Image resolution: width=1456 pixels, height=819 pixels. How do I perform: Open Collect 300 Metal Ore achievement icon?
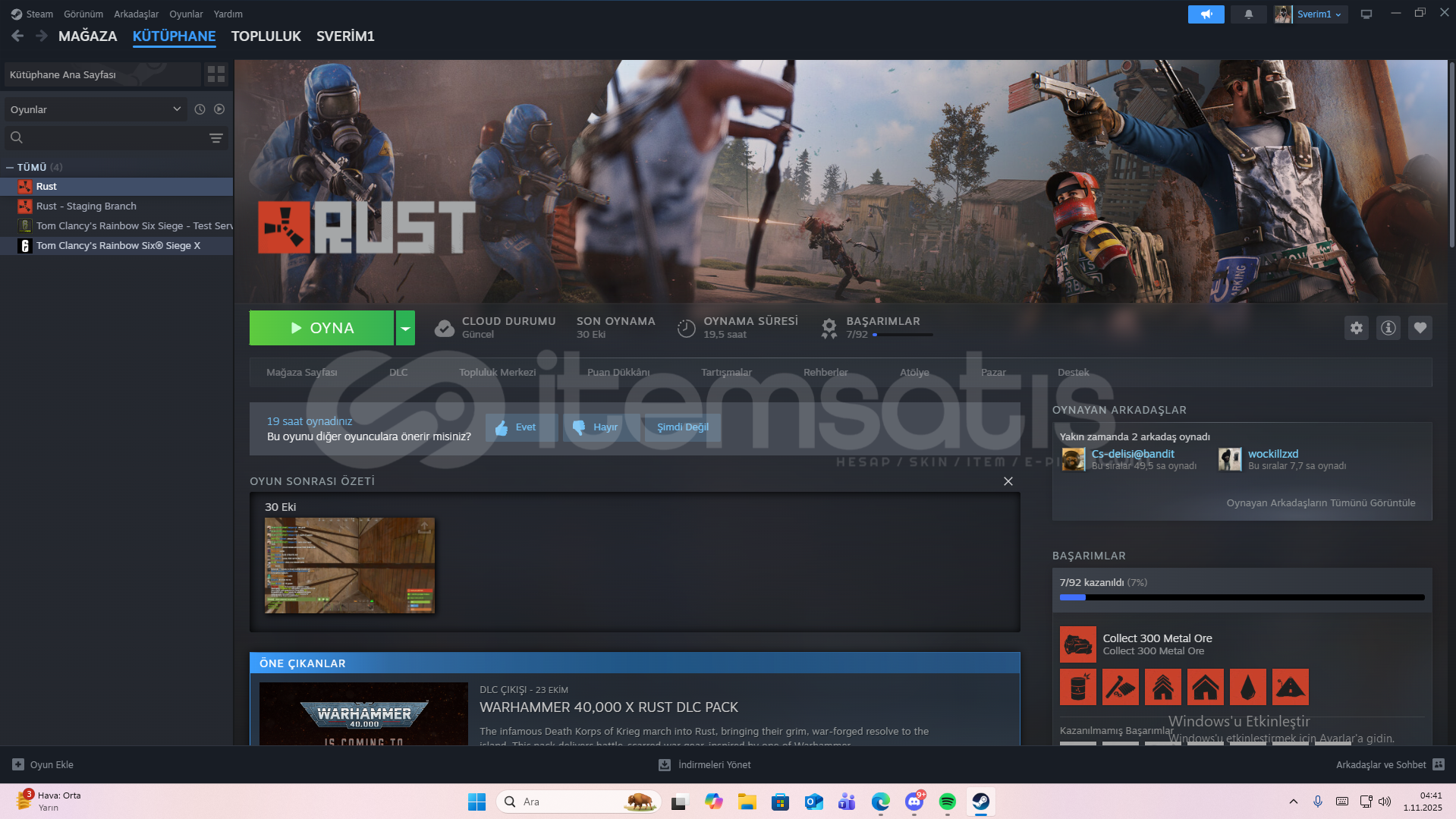click(x=1078, y=644)
